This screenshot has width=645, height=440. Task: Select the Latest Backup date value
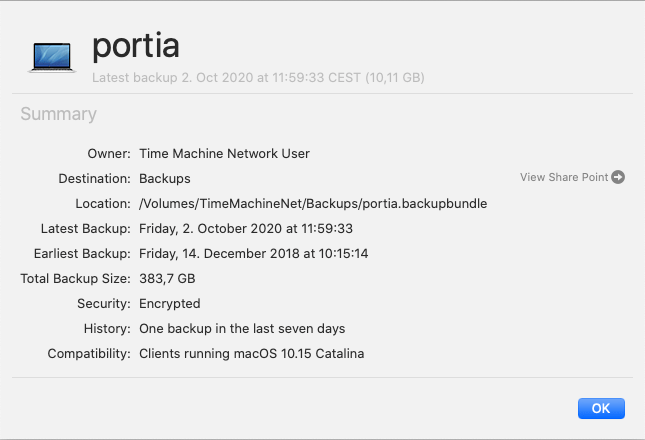coord(246,229)
